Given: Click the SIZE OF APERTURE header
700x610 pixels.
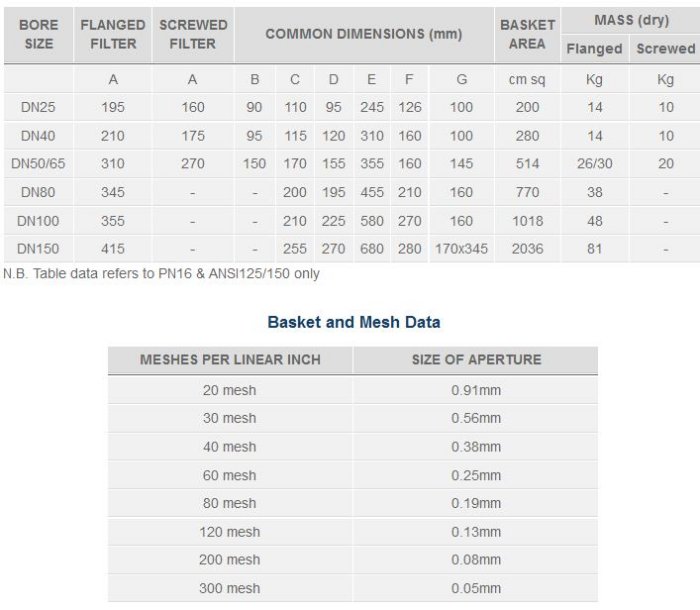Looking at the screenshot, I should click(476, 360).
